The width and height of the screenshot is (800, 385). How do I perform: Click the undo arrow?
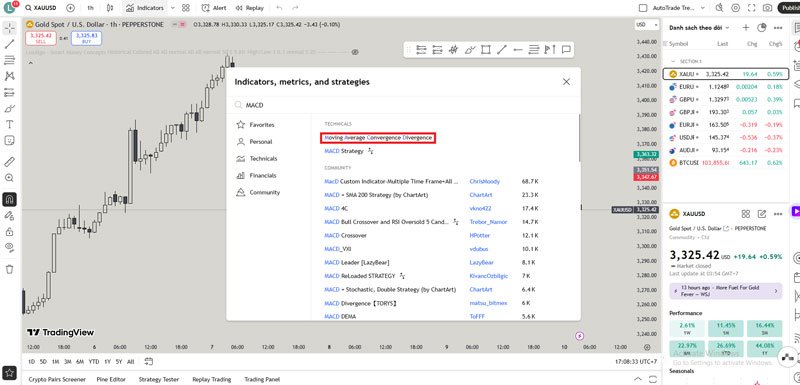[279, 8]
